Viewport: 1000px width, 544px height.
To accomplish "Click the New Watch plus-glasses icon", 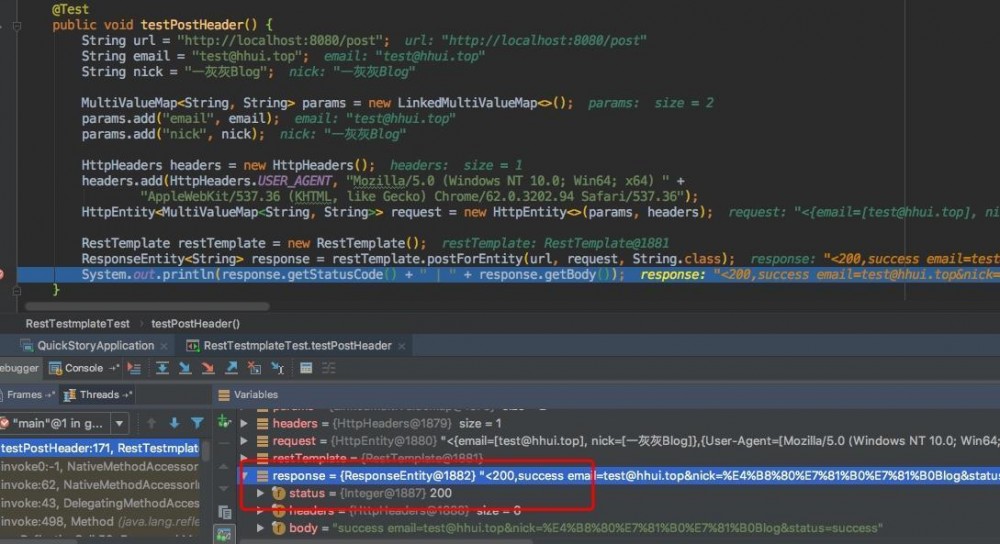I will point(224,421).
